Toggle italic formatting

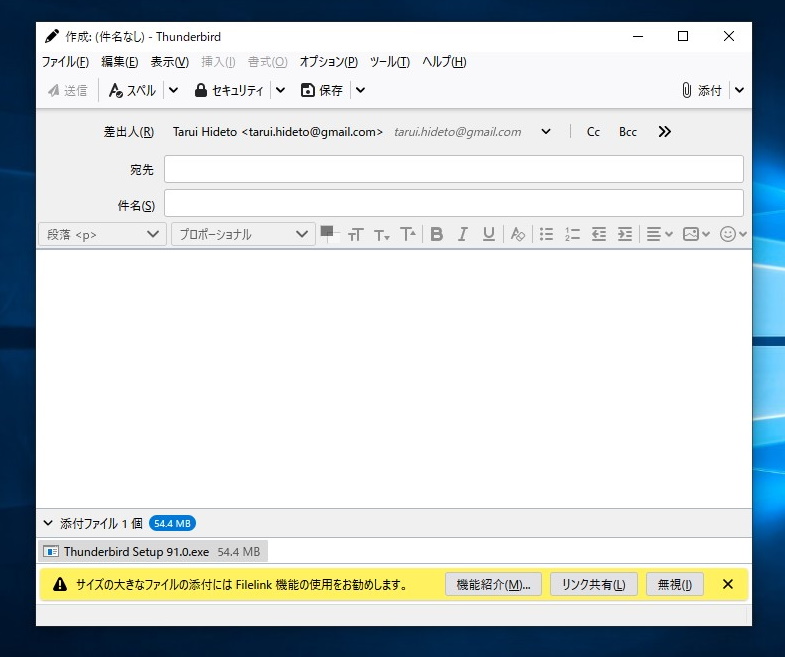463,234
